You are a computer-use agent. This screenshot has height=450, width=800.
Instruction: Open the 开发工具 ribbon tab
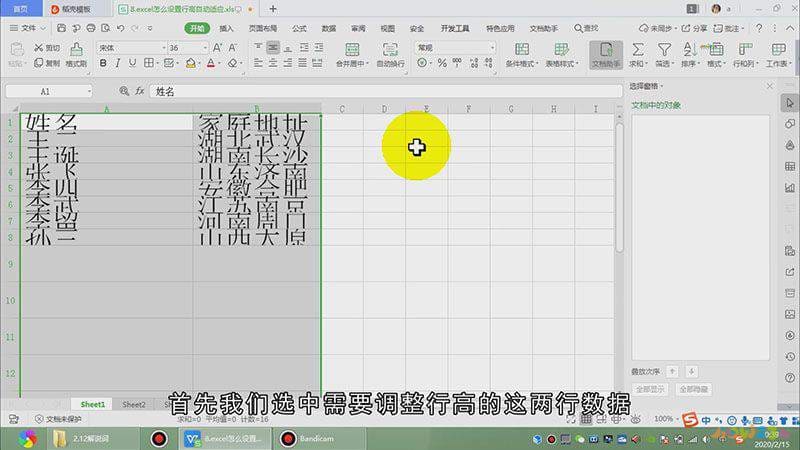[455, 29]
